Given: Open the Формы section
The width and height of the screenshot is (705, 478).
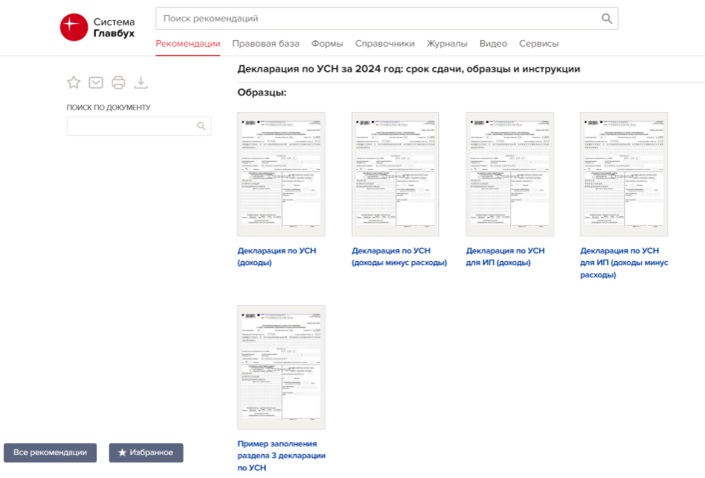Looking at the screenshot, I should 327,44.
